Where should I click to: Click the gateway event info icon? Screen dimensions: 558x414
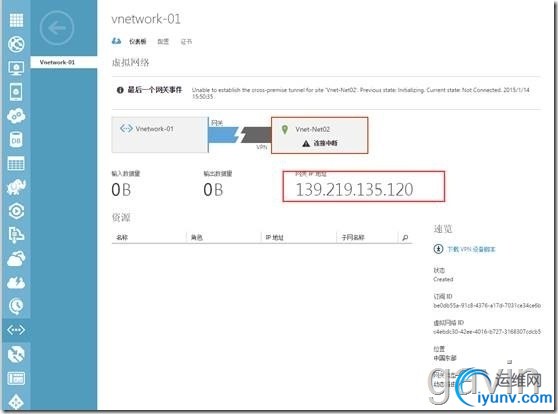(120, 90)
